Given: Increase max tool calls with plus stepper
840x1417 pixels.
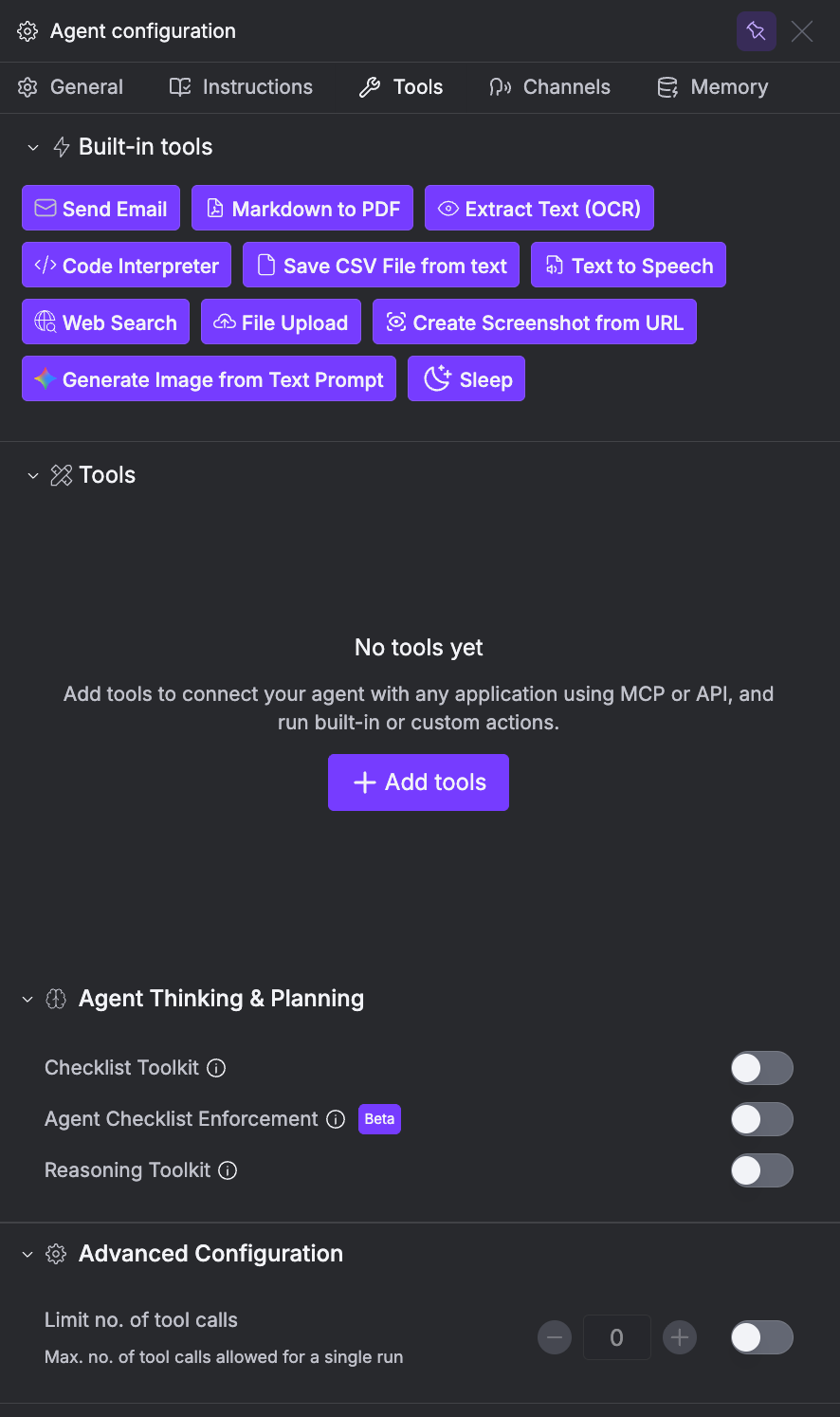Looking at the screenshot, I should (x=680, y=1337).
